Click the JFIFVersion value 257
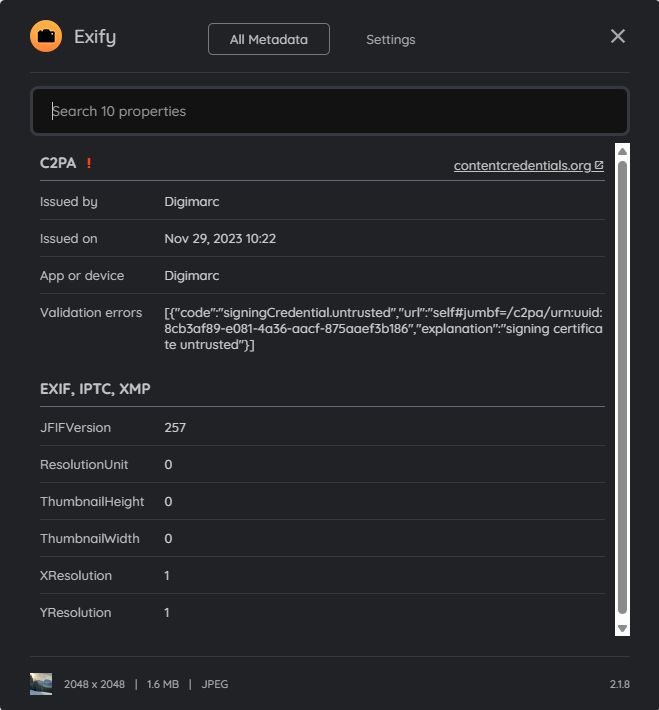659x710 pixels. [x=175, y=427]
